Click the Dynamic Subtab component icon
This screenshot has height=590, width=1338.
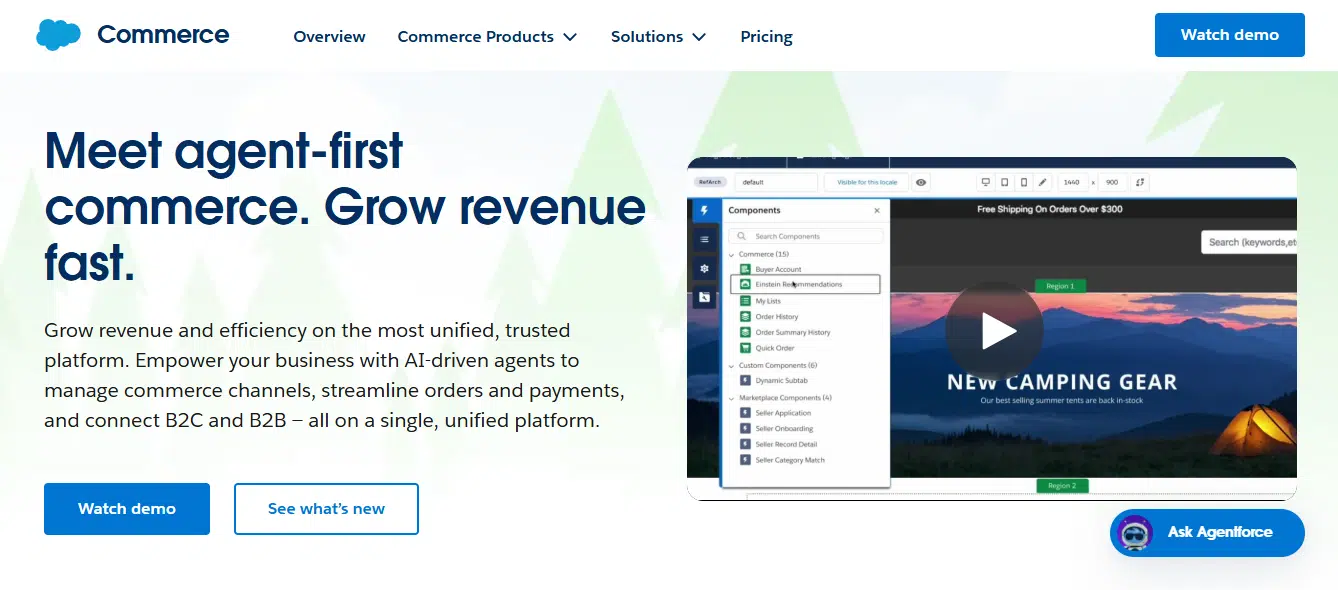745,381
